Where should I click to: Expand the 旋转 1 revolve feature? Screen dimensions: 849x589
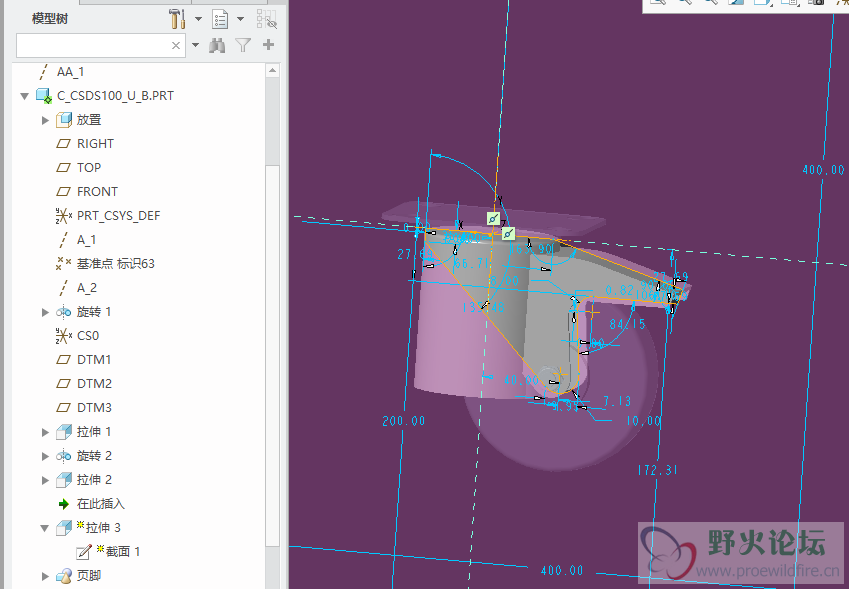click(x=45, y=312)
